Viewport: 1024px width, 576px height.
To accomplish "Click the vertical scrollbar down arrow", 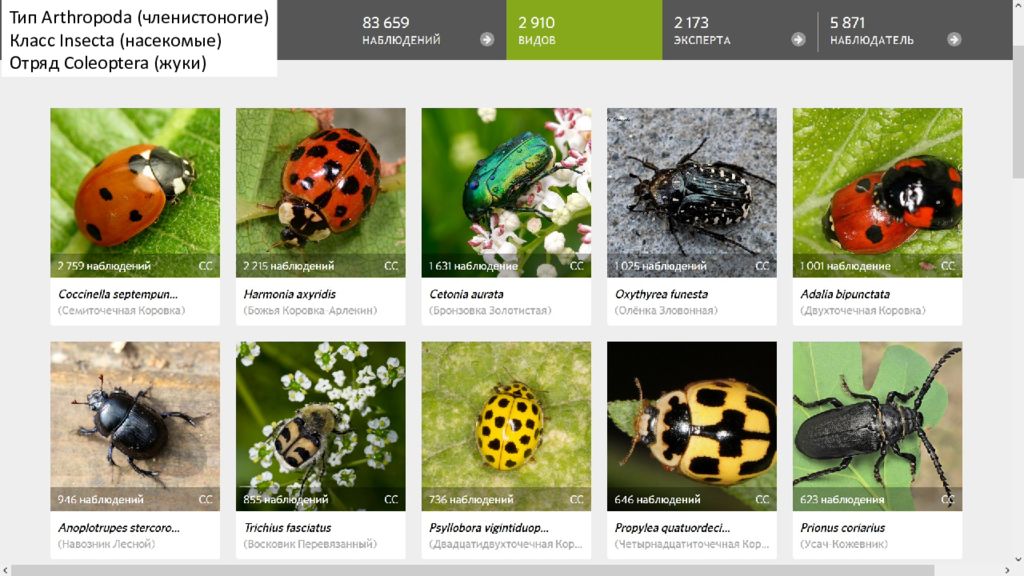I will pos(1018,559).
